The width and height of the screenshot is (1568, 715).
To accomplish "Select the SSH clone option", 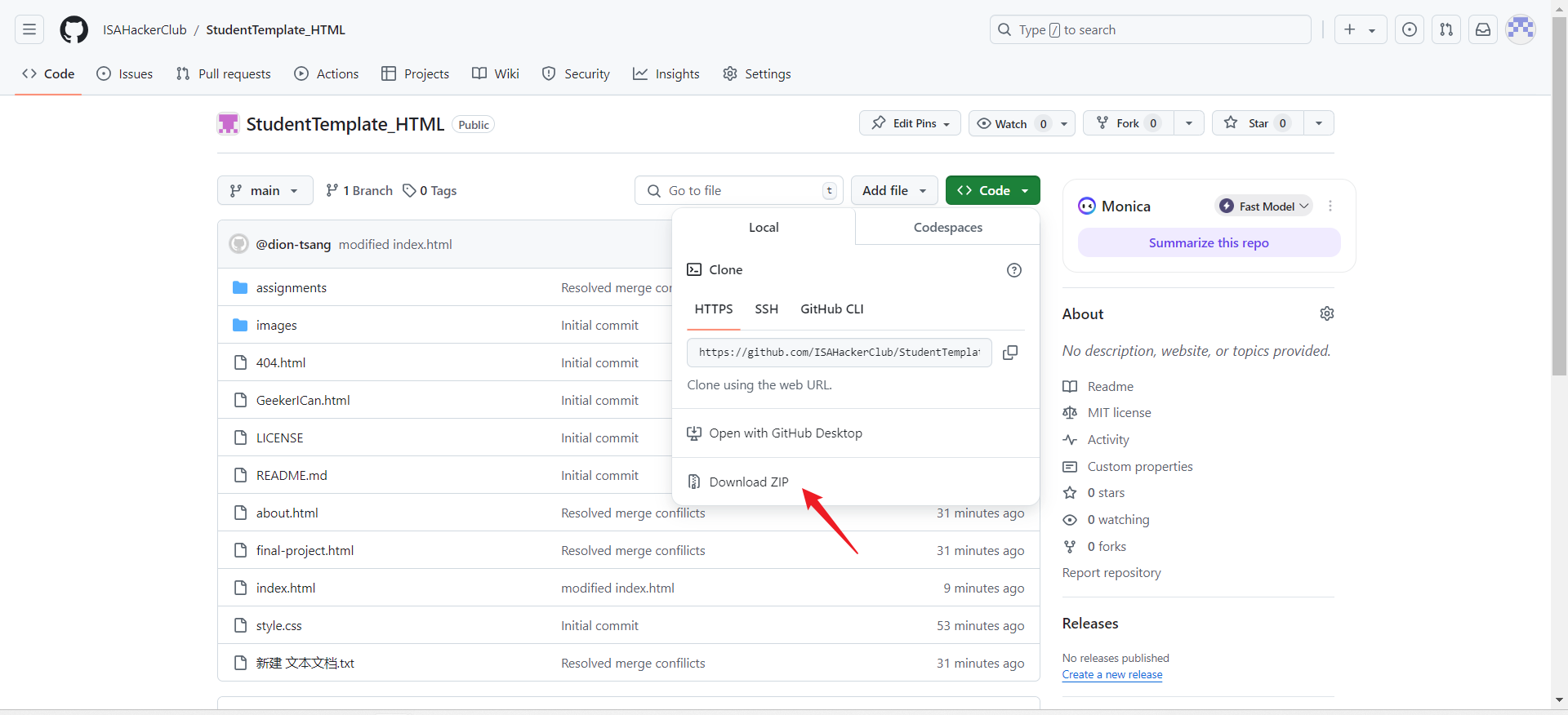I will click(766, 309).
